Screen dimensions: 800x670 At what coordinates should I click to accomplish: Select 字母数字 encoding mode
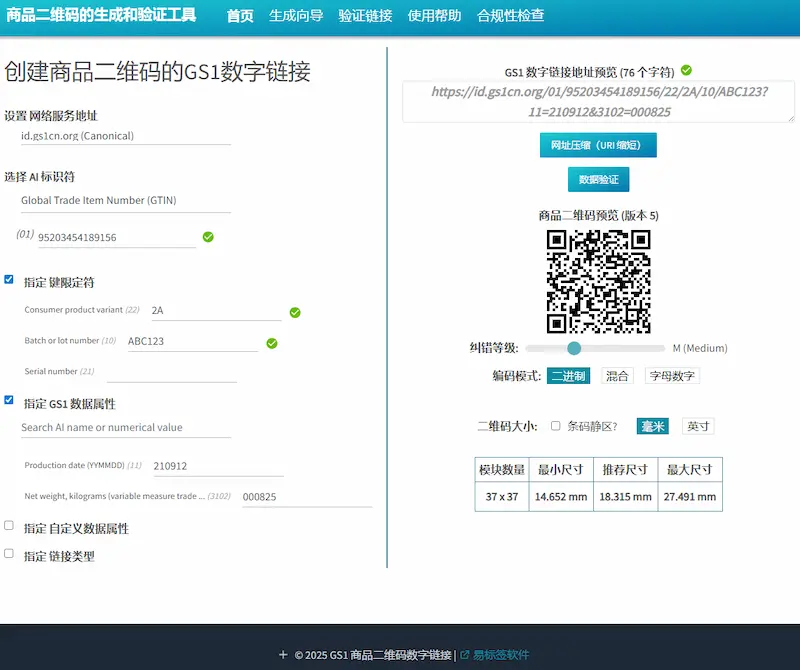coord(672,376)
